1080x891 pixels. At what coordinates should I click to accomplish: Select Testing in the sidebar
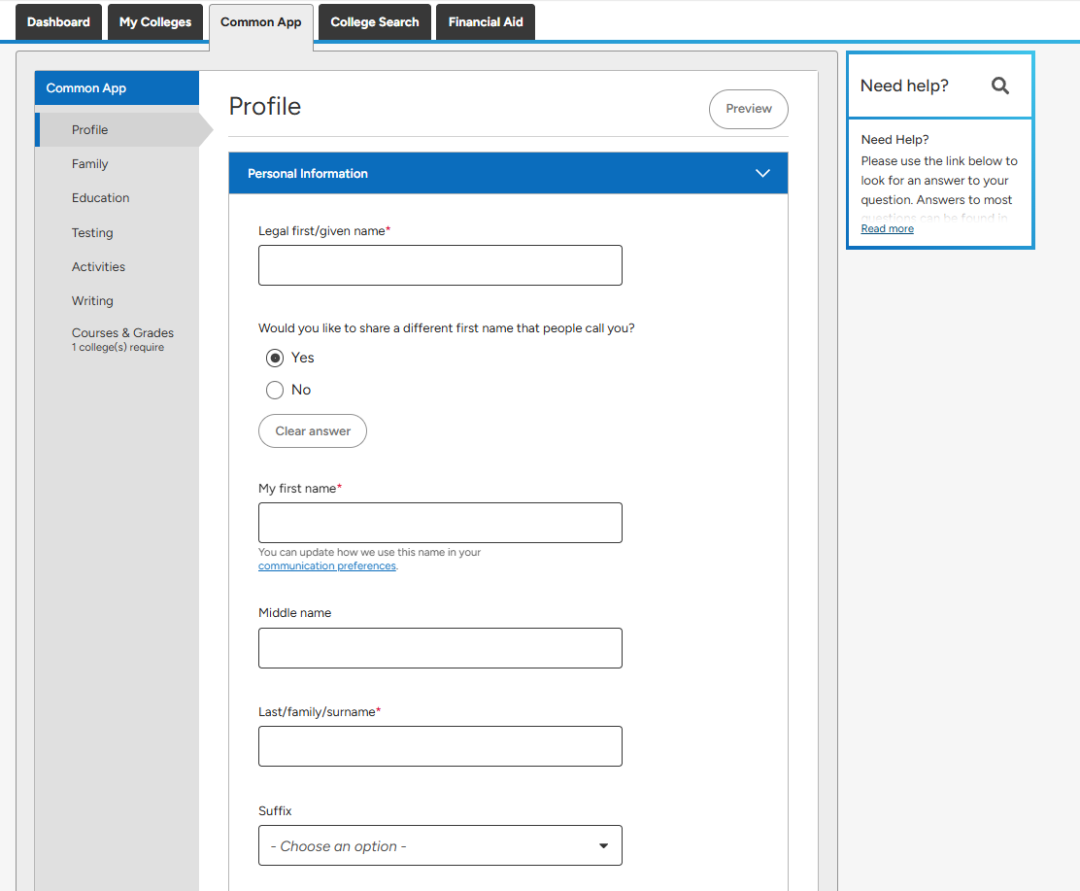point(92,233)
